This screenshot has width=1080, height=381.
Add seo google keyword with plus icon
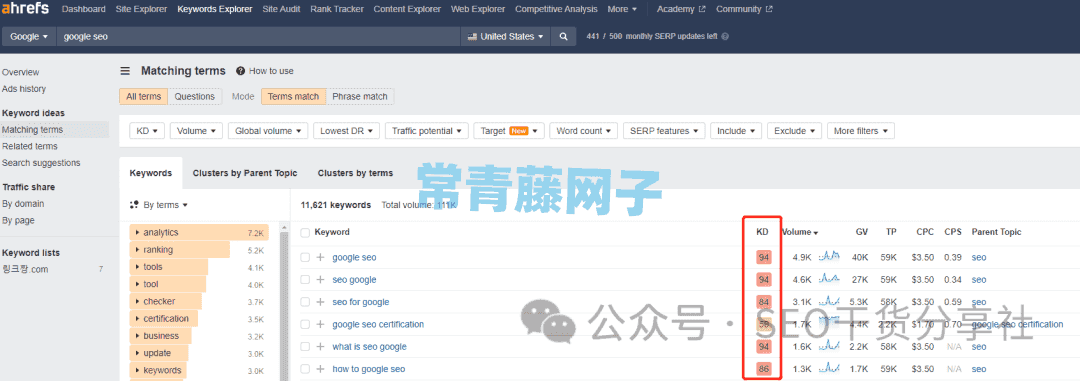[320, 280]
